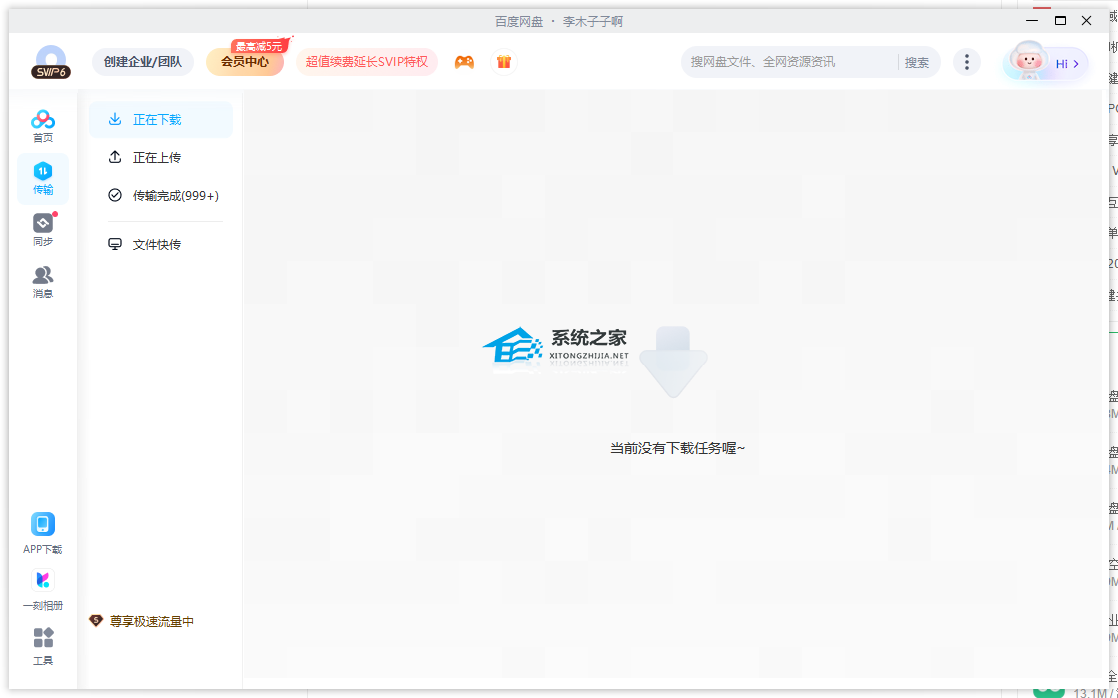Focus the 搜网盘文件 search input field
Screen dimensions: 1118x698
[788, 62]
